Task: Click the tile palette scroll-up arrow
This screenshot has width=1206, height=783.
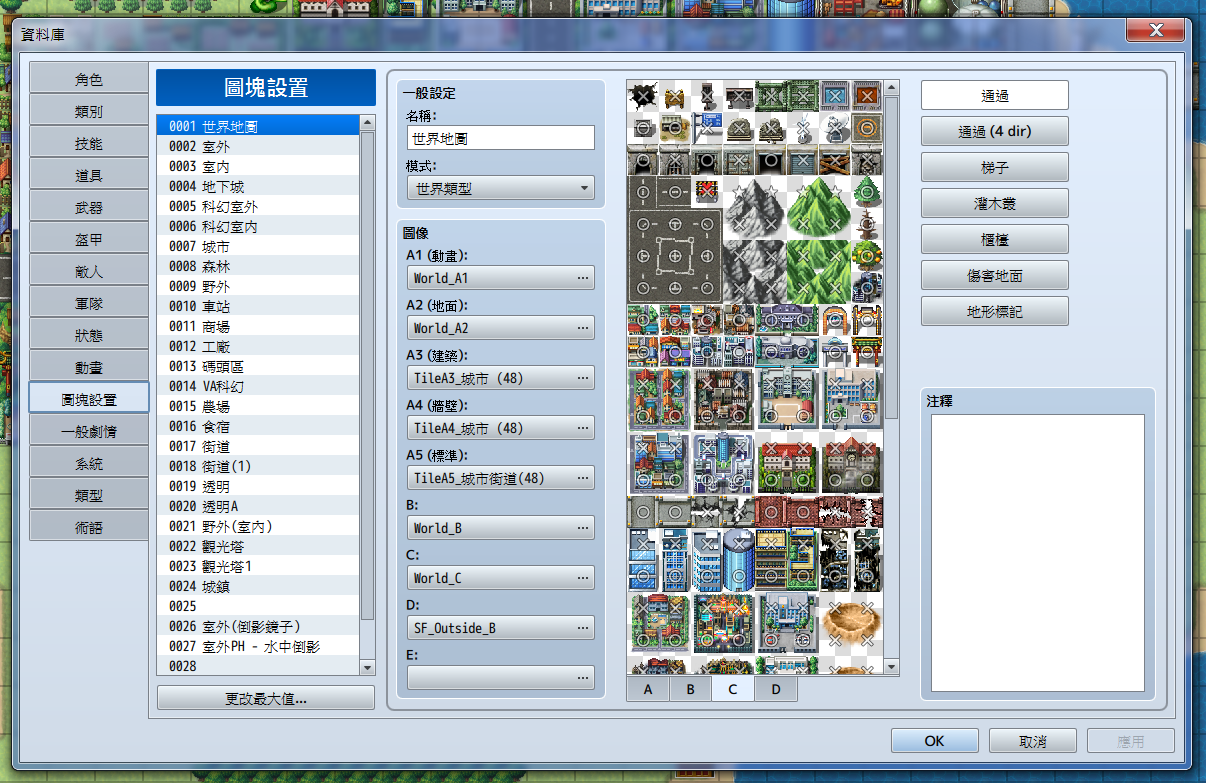Action: [892, 88]
